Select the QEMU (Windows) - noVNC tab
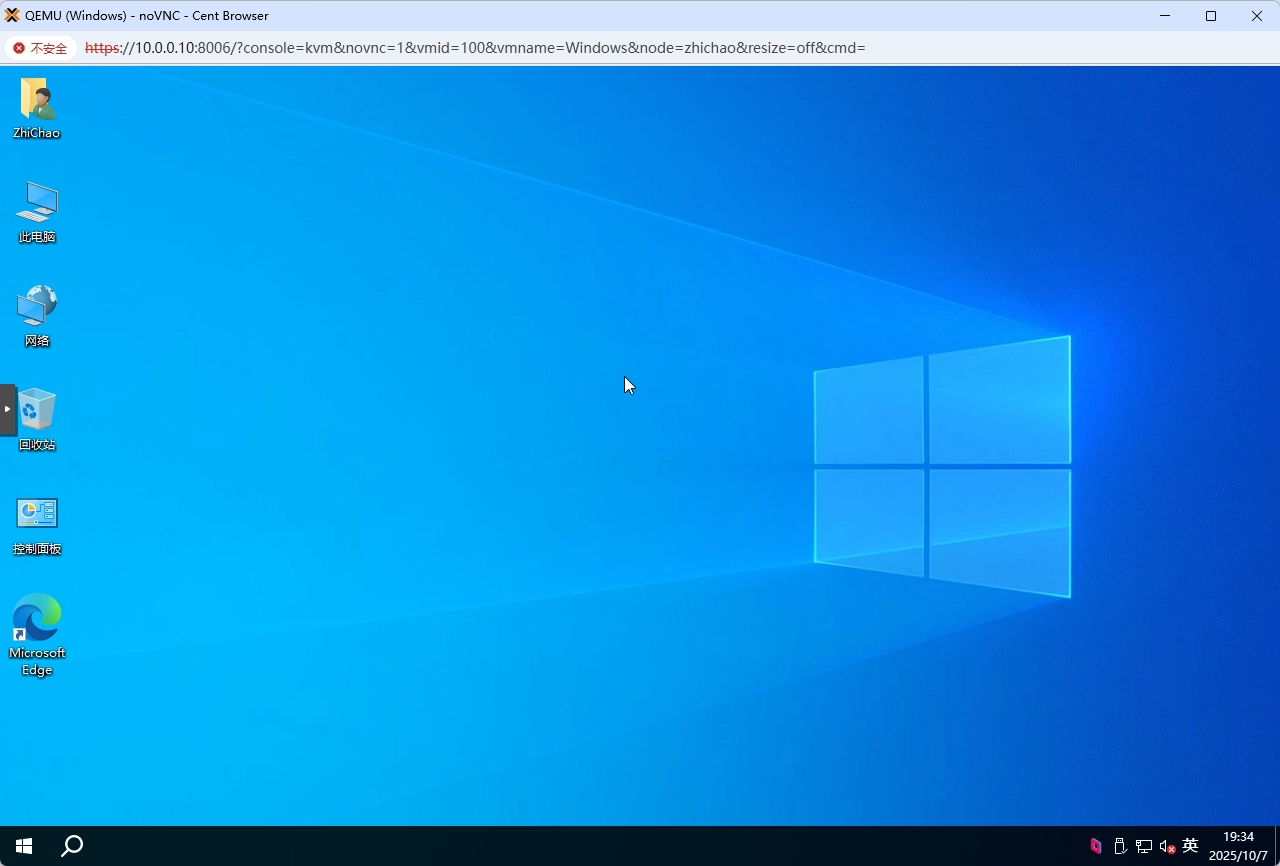The height and width of the screenshot is (866, 1280). coord(140,15)
